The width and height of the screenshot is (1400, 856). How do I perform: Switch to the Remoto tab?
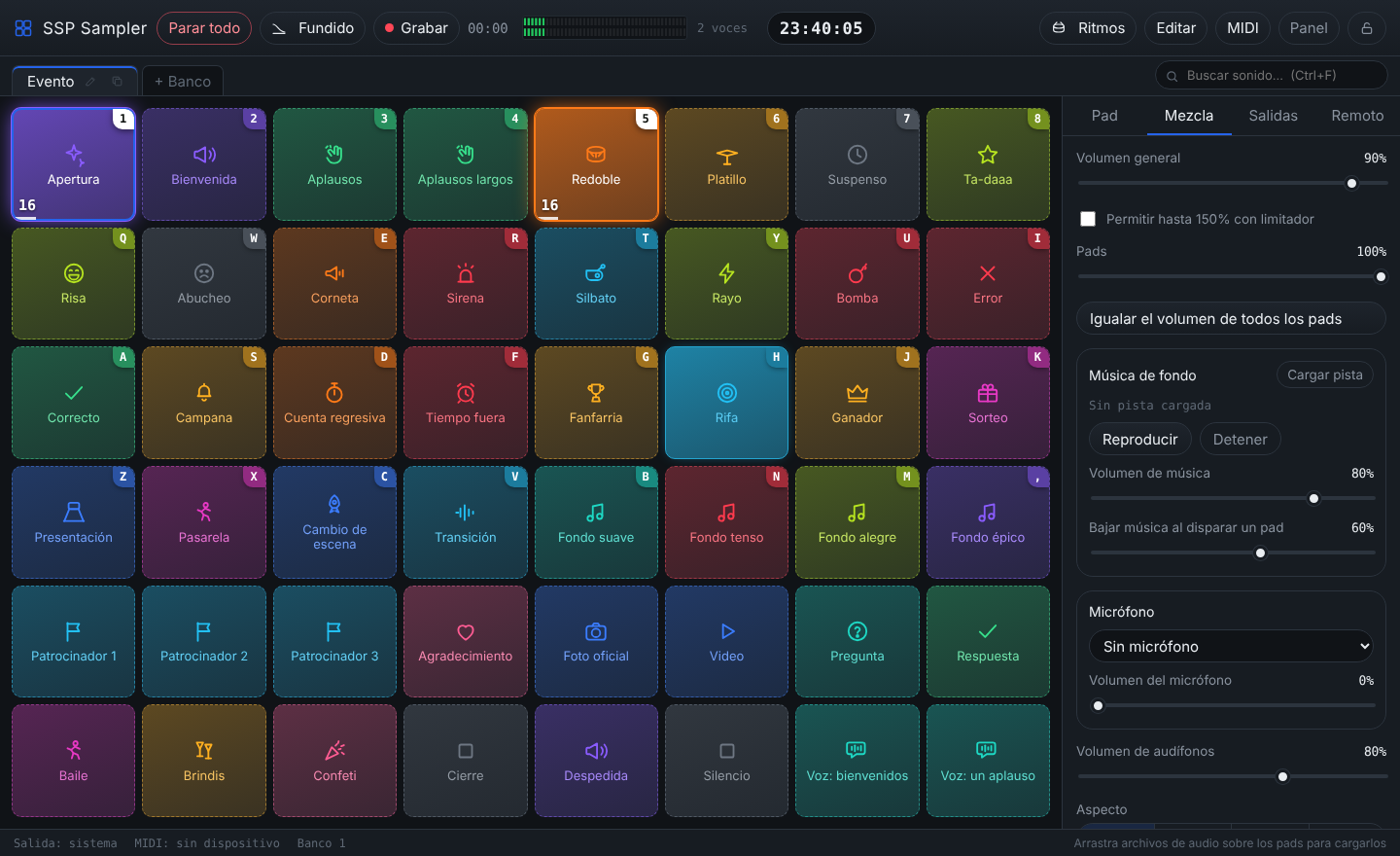1357,116
